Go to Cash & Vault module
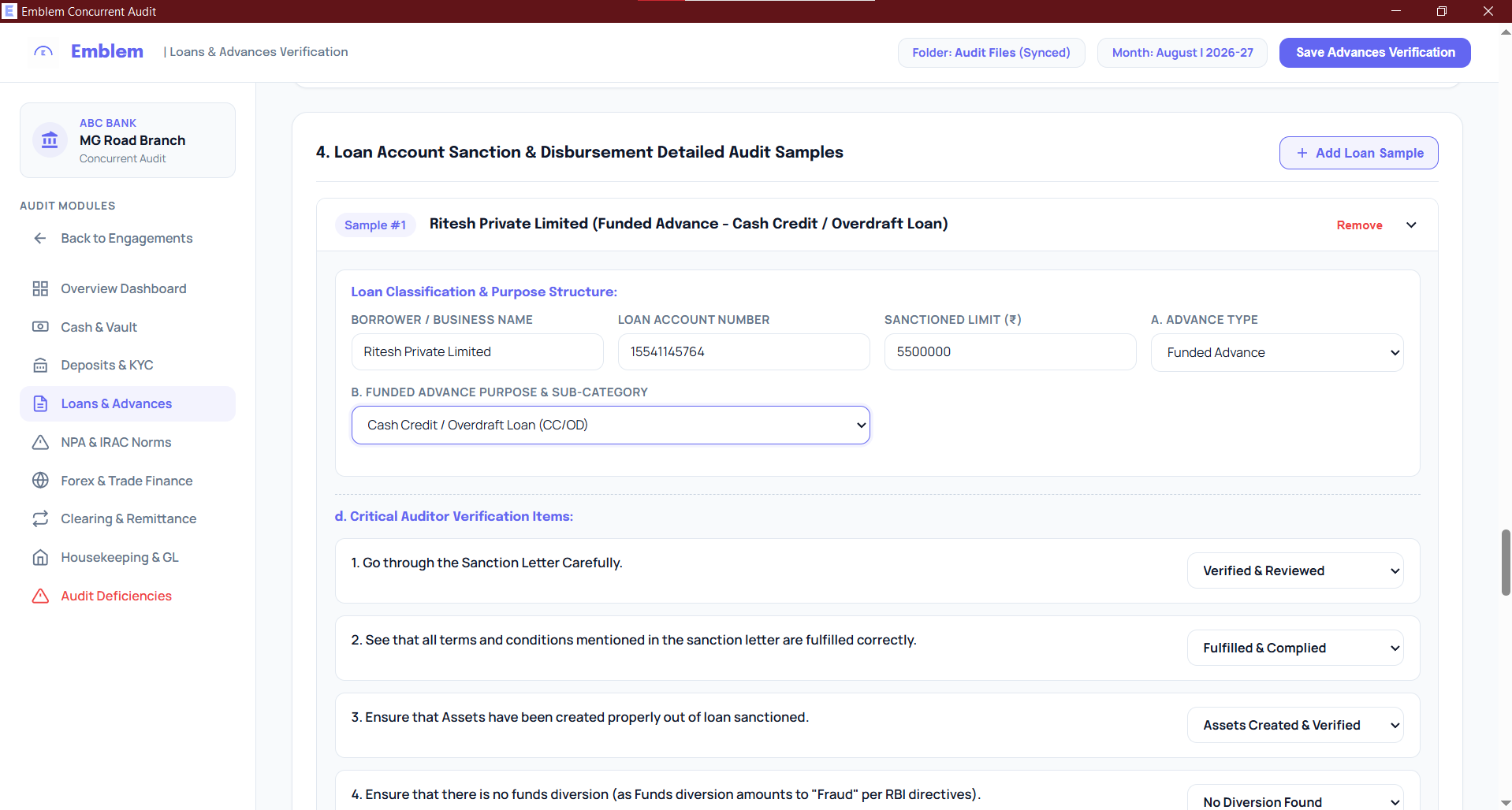Screen dimensions: 1512x810 [128, 327]
